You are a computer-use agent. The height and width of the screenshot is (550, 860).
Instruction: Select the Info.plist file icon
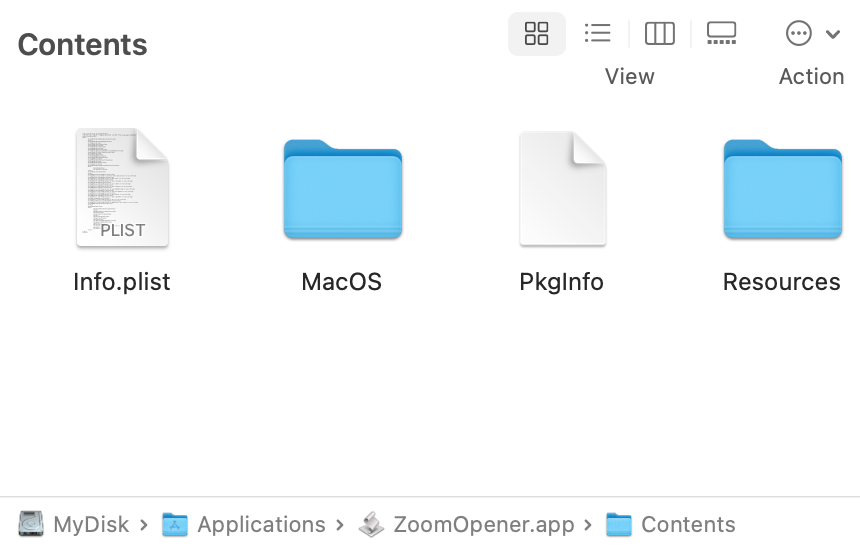tap(122, 189)
